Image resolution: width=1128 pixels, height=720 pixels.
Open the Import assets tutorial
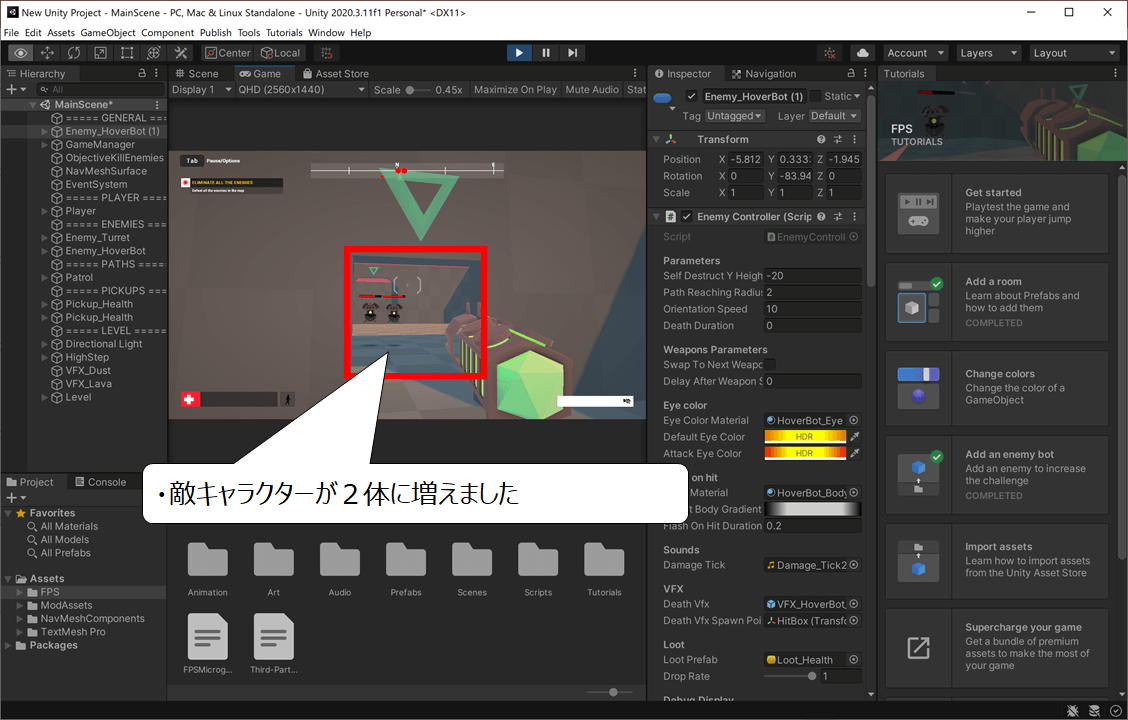coord(996,561)
